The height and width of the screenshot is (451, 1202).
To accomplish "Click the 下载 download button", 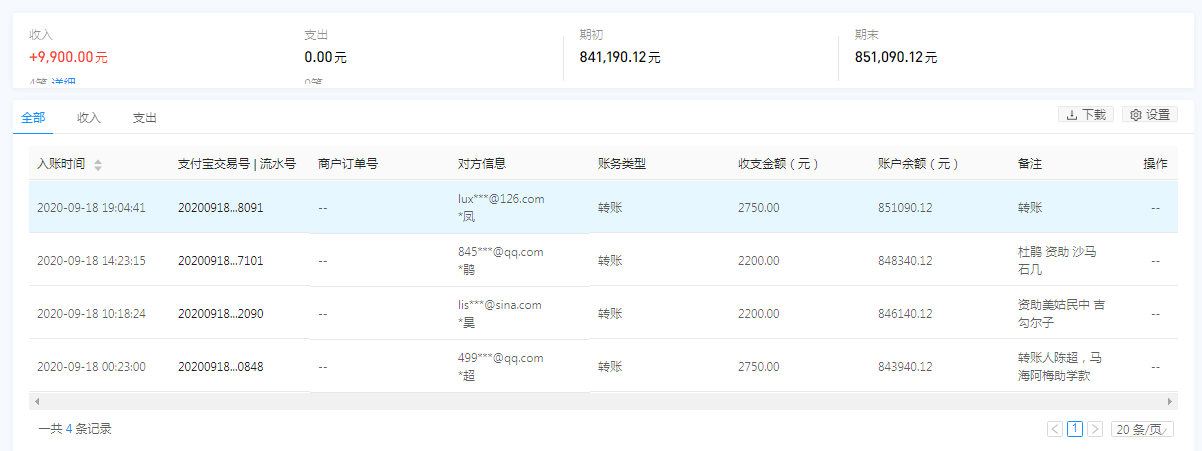I will click(x=1085, y=115).
